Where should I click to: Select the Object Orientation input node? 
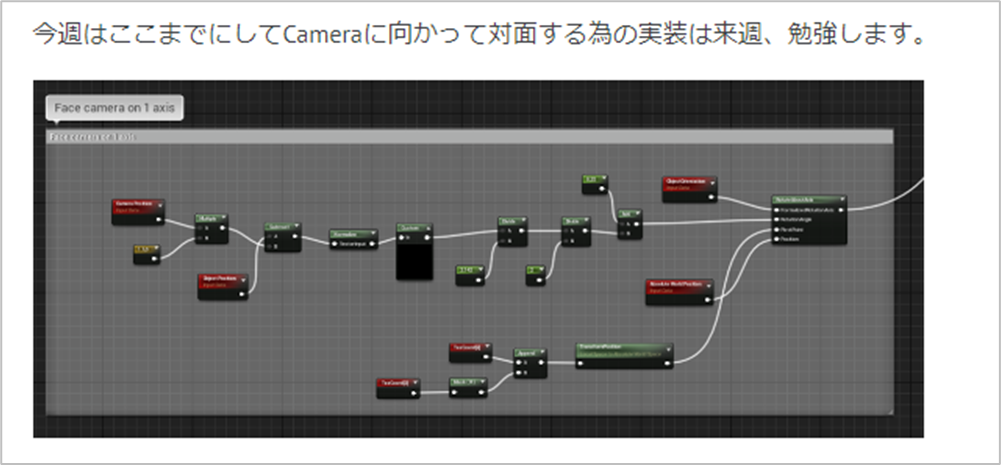[x=689, y=190]
